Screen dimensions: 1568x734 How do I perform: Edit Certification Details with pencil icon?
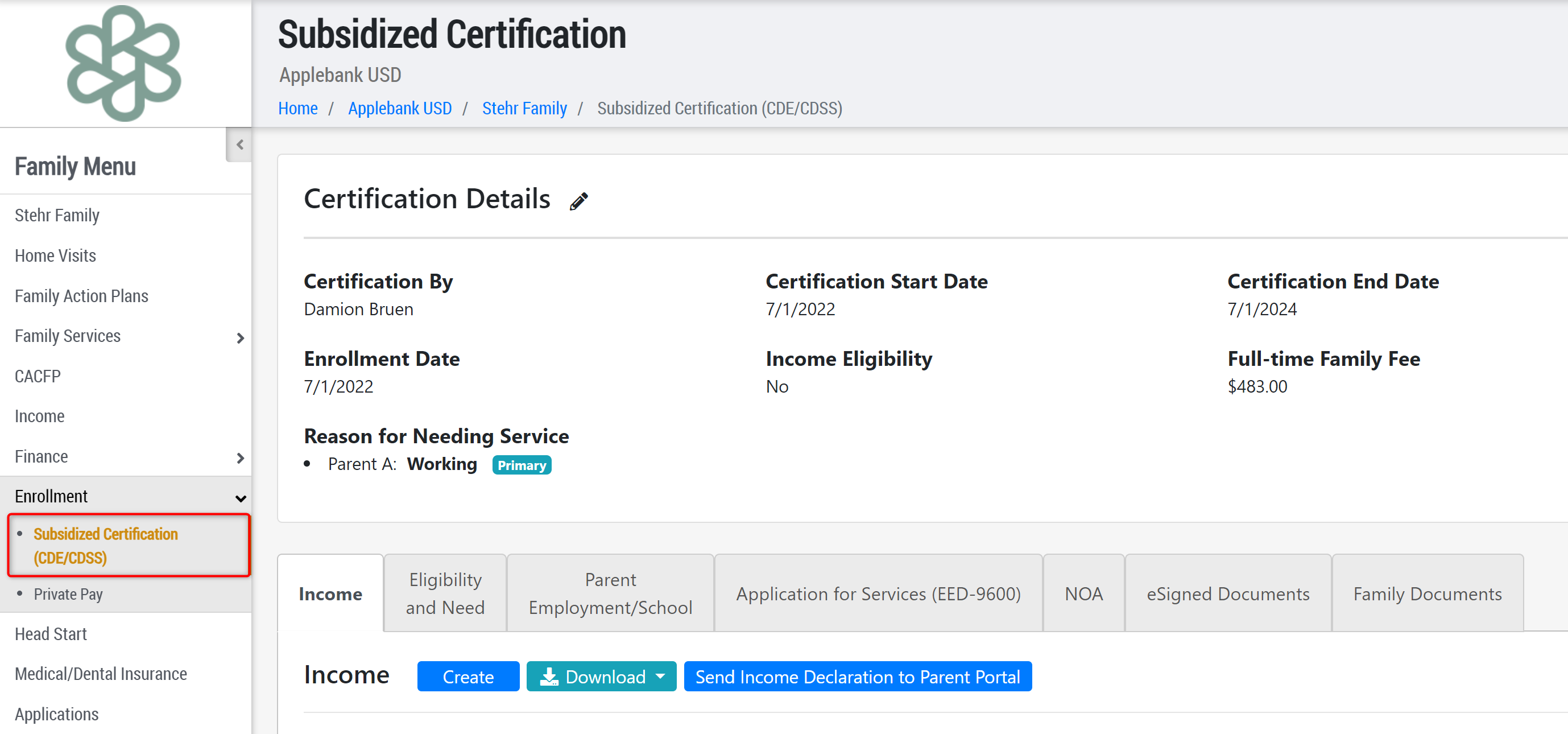(x=578, y=201)
